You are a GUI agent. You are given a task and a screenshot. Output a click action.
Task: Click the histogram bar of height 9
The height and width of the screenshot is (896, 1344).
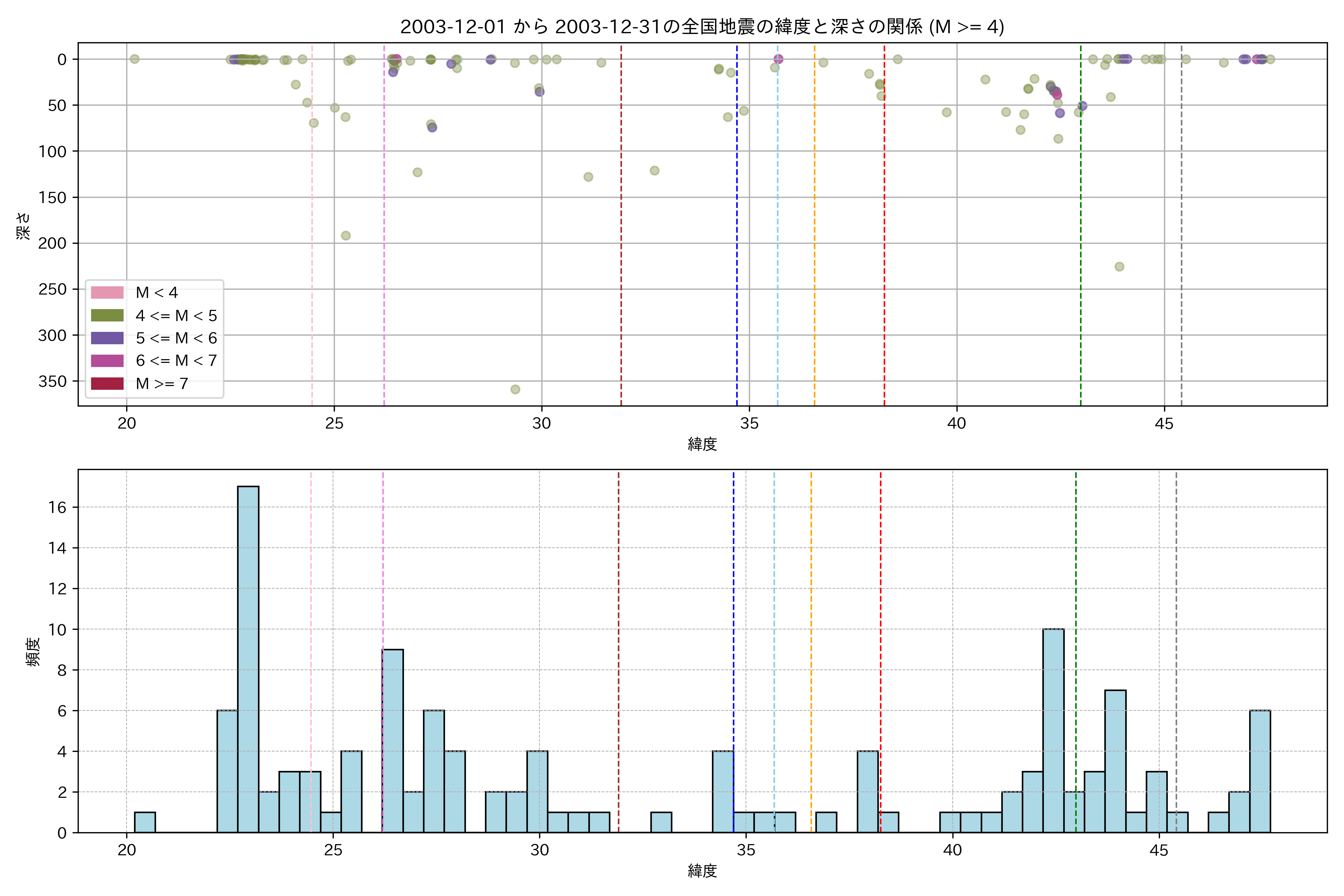pyautogui.click(x=393, y=741)
